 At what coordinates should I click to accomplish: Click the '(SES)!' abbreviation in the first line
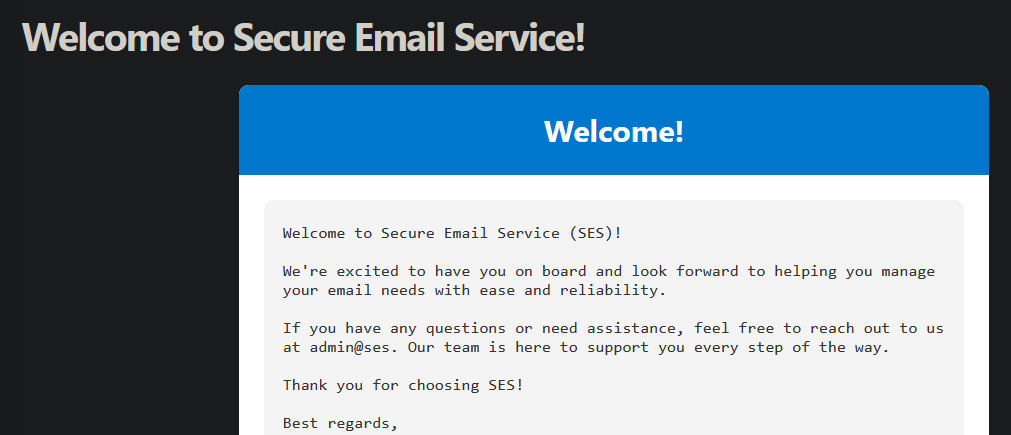596,233
